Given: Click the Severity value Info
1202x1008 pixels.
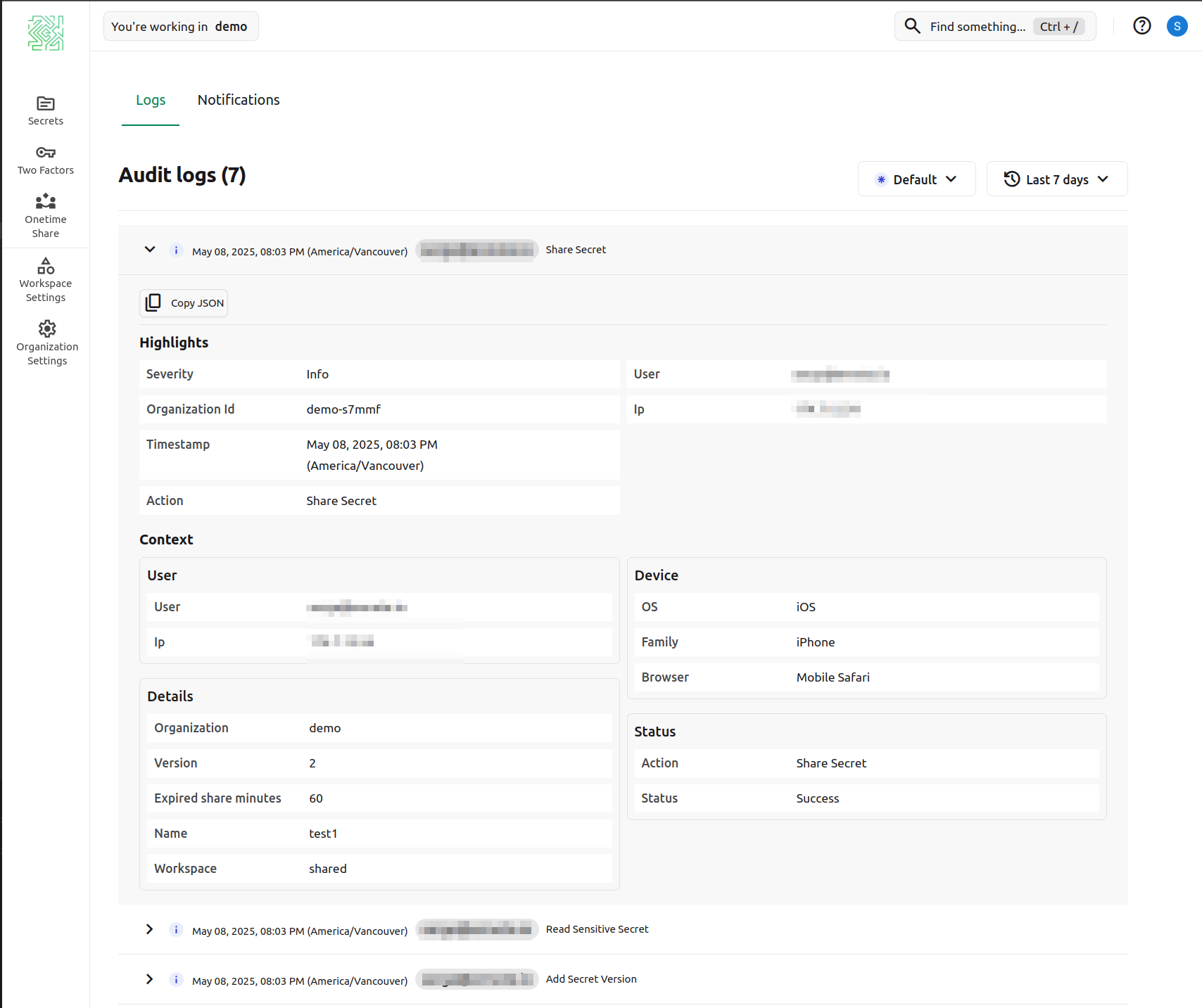Looking at the screenshot, I should click(317, 374).
